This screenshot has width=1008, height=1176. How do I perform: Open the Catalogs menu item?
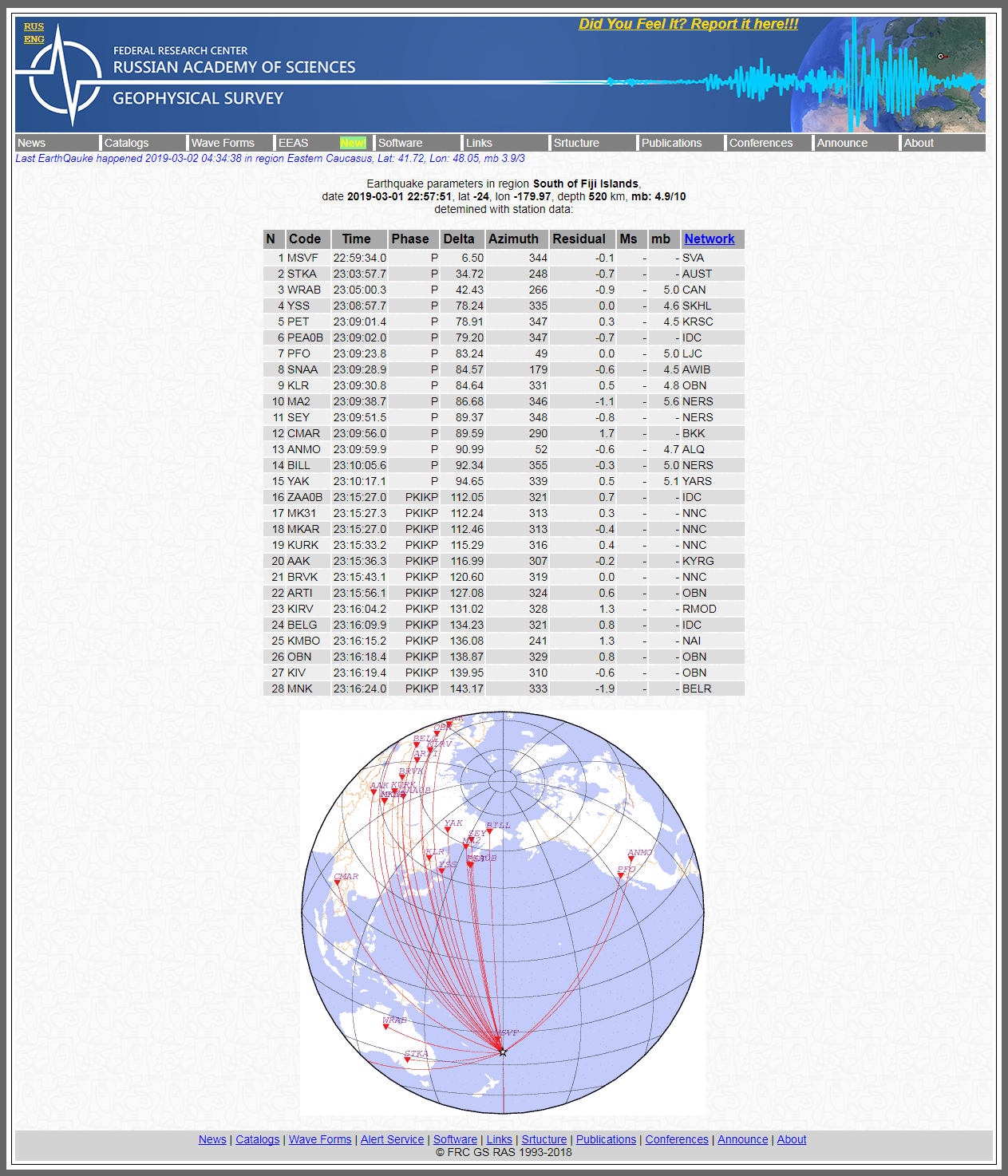coord(126,143)
